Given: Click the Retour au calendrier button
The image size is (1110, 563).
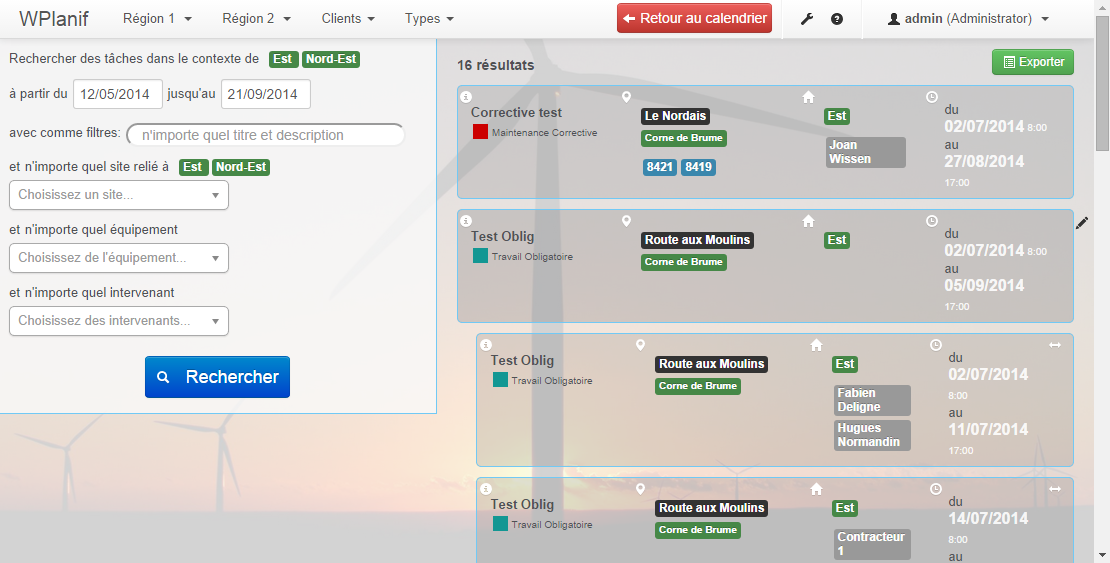Looking at the screenshot, I should [694, 18].
